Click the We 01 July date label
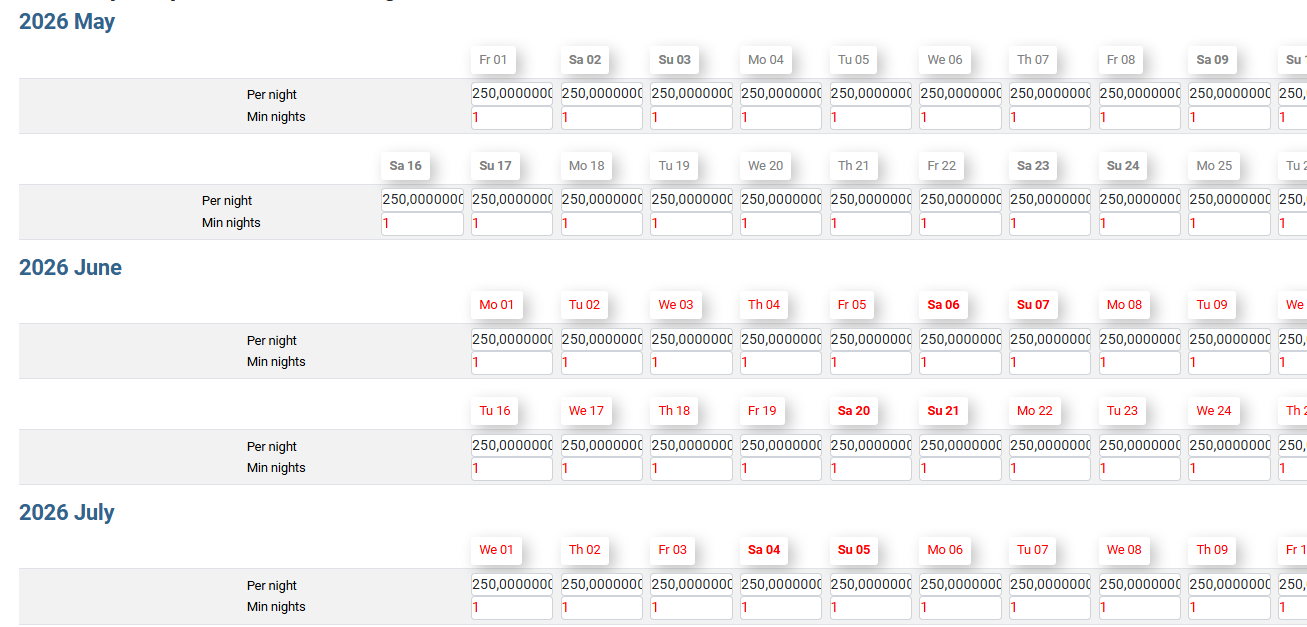The height and width of the screenshot is (627, 1307). click(x=496, y=550)
